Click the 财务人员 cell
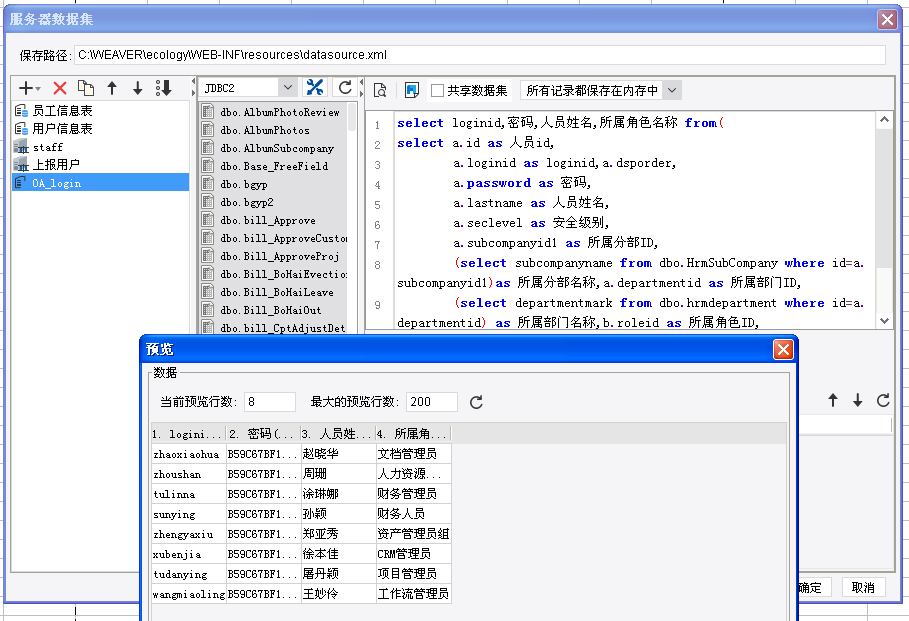The width and height of the screenshot is (909, 621). pos(413,514)
